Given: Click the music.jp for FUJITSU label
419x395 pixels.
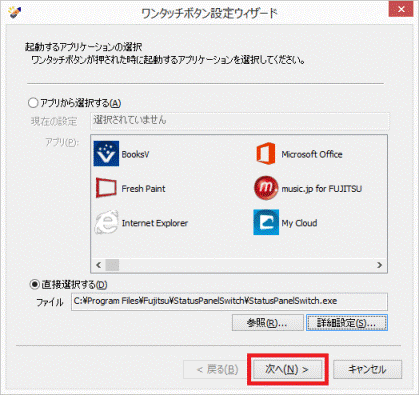Looking at the screenshot, I should click(x=321, y=189).
